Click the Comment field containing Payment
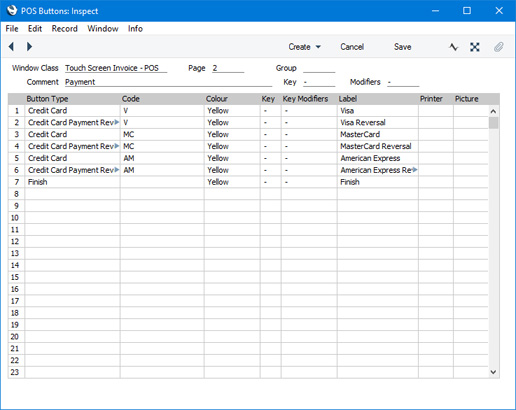Screen dimensions: 516x410 tap(168, 82)
